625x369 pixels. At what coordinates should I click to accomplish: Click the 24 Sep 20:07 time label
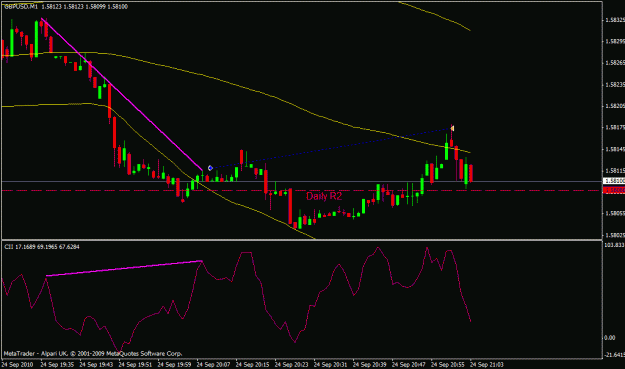click(213, 364)
